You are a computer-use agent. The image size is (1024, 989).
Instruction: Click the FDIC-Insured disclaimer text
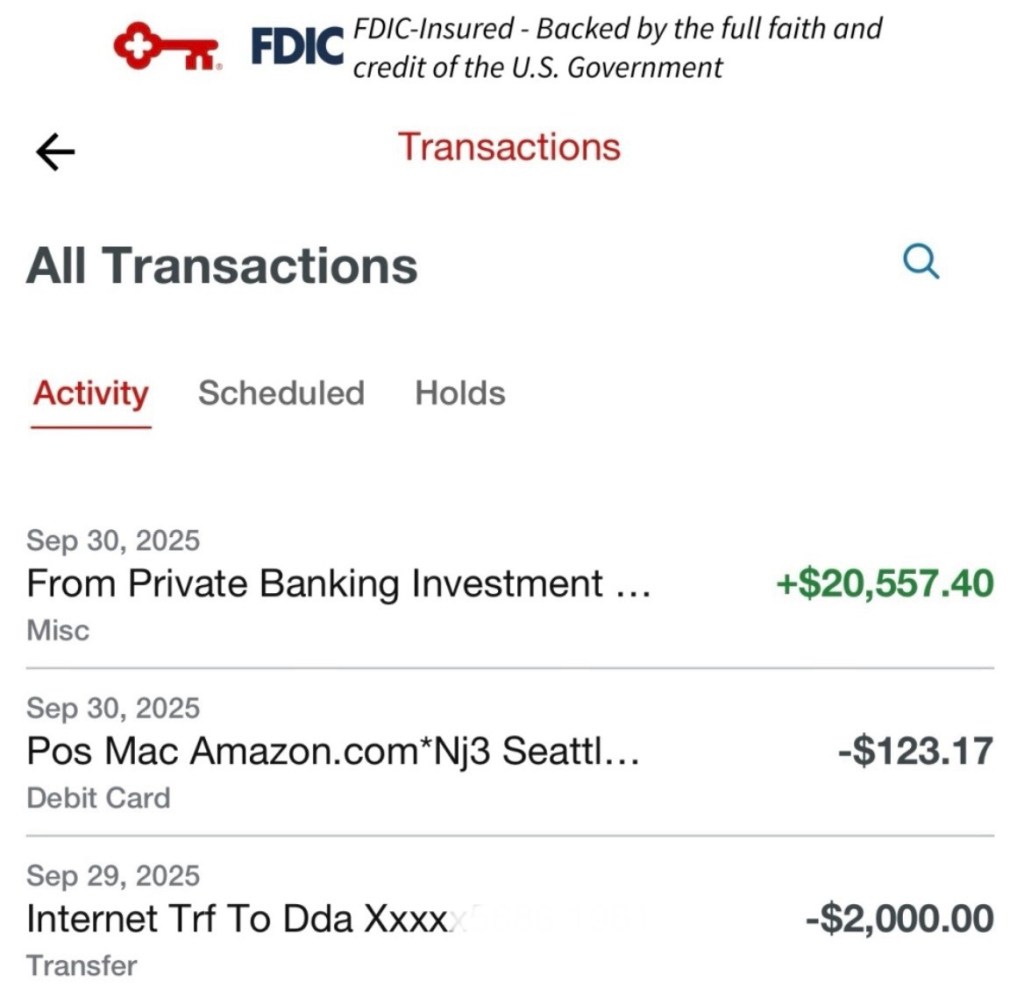click(617, 47)
